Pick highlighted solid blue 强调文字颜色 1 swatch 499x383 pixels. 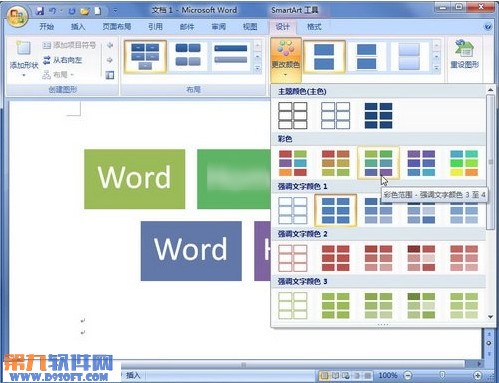pyautogui.click(x=335, y=210)
